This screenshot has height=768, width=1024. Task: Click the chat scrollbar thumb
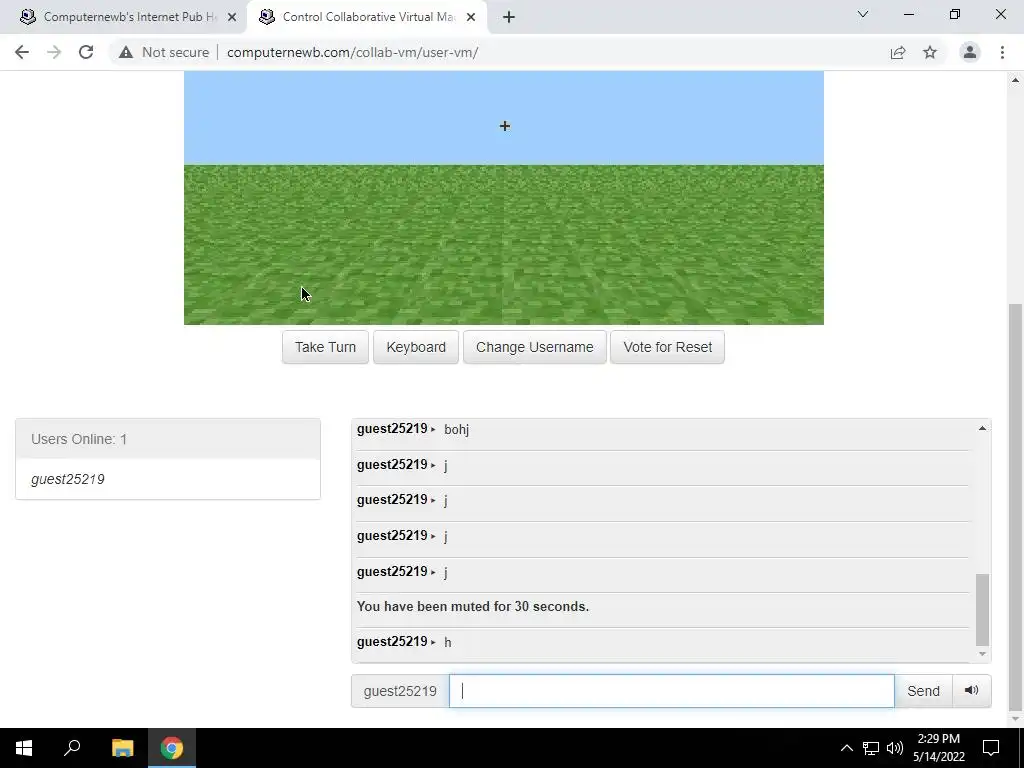click(982, 610)
